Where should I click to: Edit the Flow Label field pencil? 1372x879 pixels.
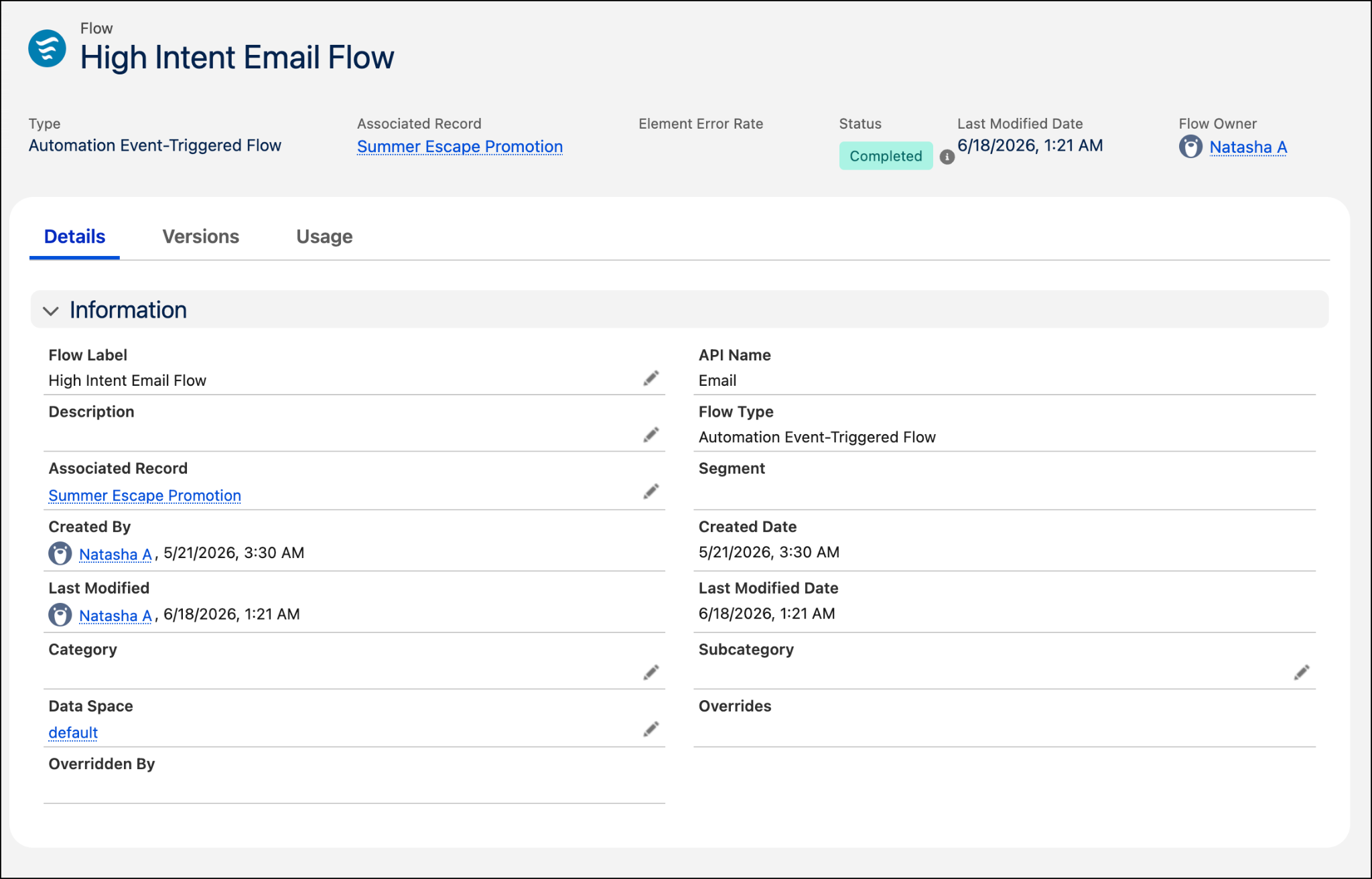[651, 379]
